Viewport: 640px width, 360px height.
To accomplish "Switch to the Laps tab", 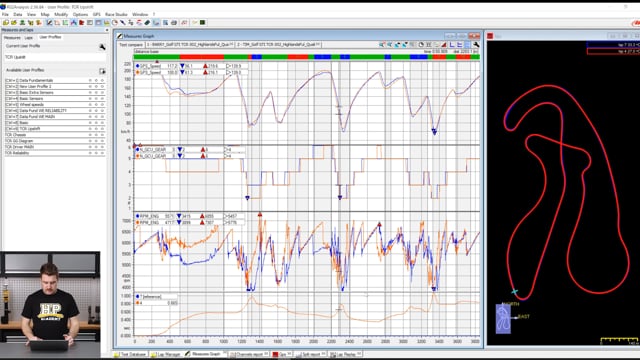I will (x=29, y=37).
